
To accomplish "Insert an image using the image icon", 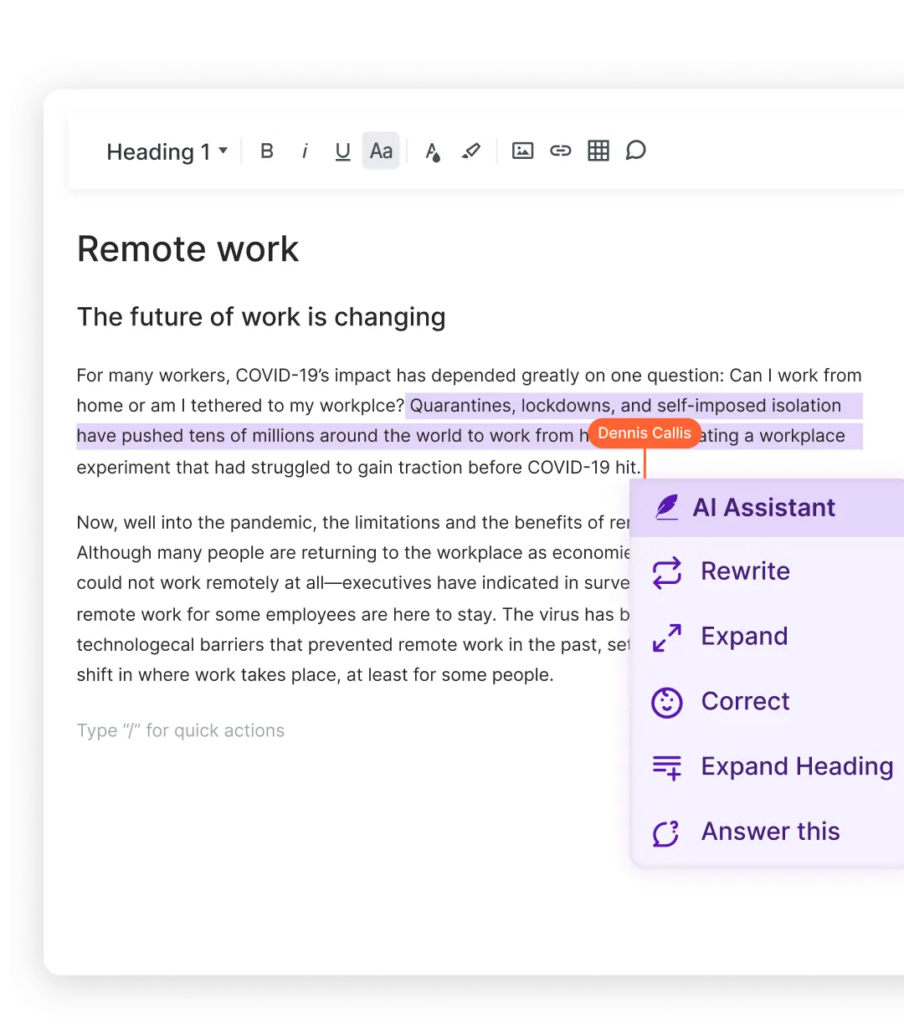I will pyautogui.click(x=522, y=151).
